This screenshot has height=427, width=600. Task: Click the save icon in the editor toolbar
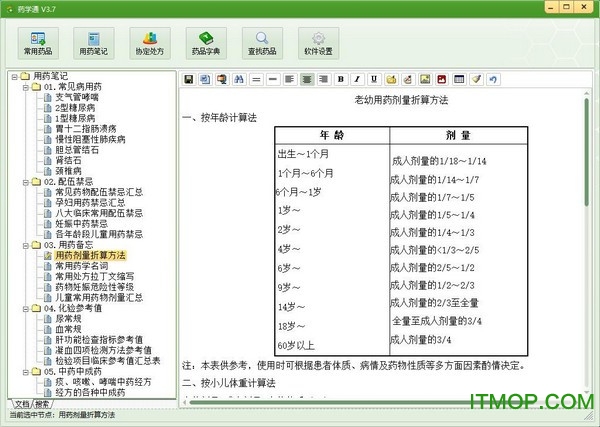click(x=189, y=78)
